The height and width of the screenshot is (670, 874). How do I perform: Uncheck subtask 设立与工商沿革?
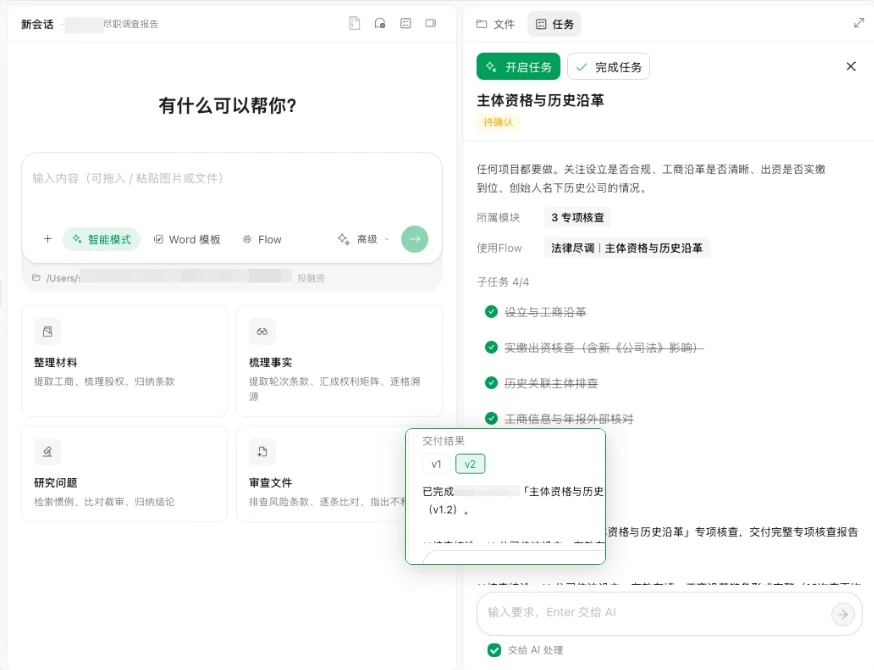point(491,312)
